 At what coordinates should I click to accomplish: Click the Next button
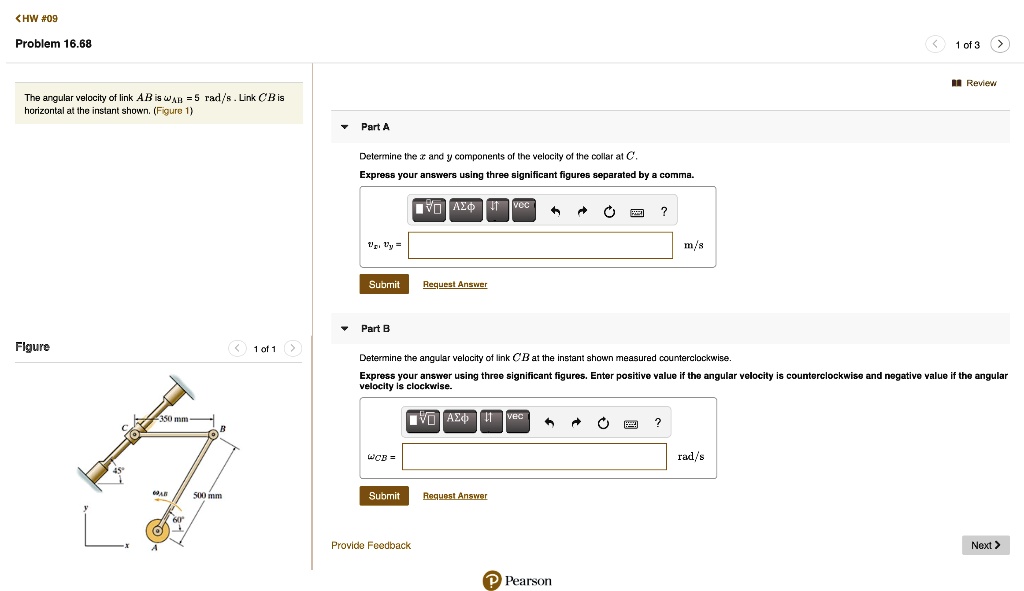click(985, 545)
